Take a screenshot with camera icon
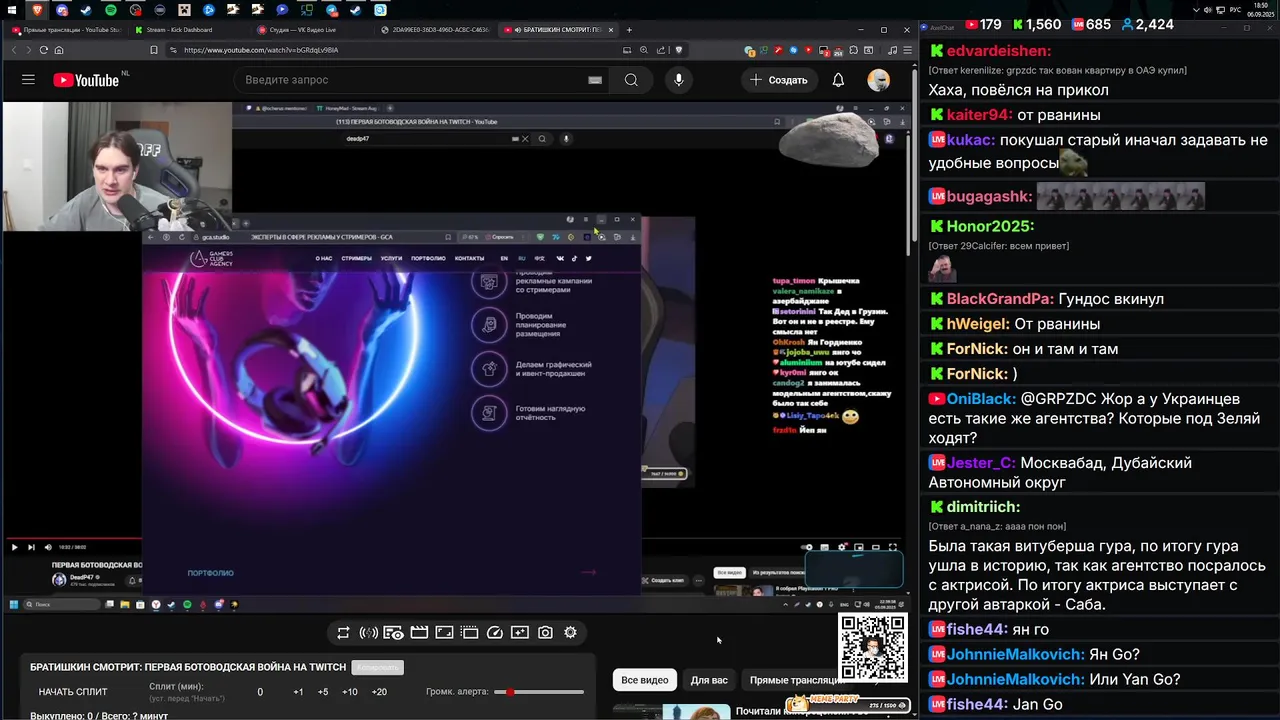The image size is (1280, 720). 545,633
